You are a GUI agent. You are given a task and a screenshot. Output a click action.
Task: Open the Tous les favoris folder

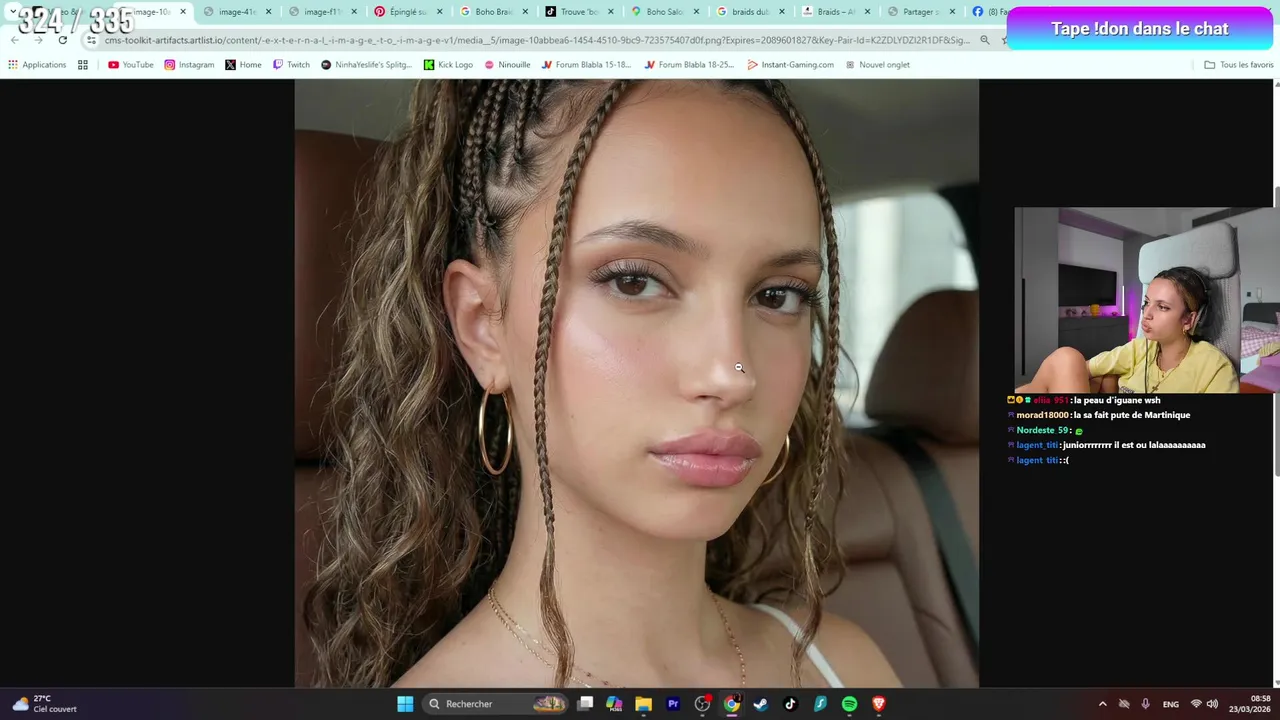1239,65
